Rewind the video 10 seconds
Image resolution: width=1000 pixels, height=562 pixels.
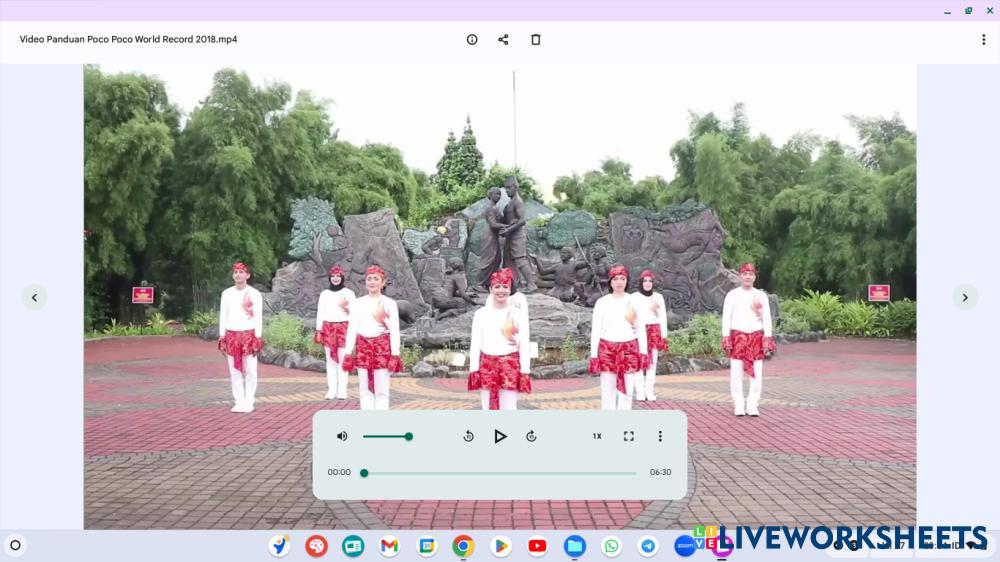coord(468,436)
